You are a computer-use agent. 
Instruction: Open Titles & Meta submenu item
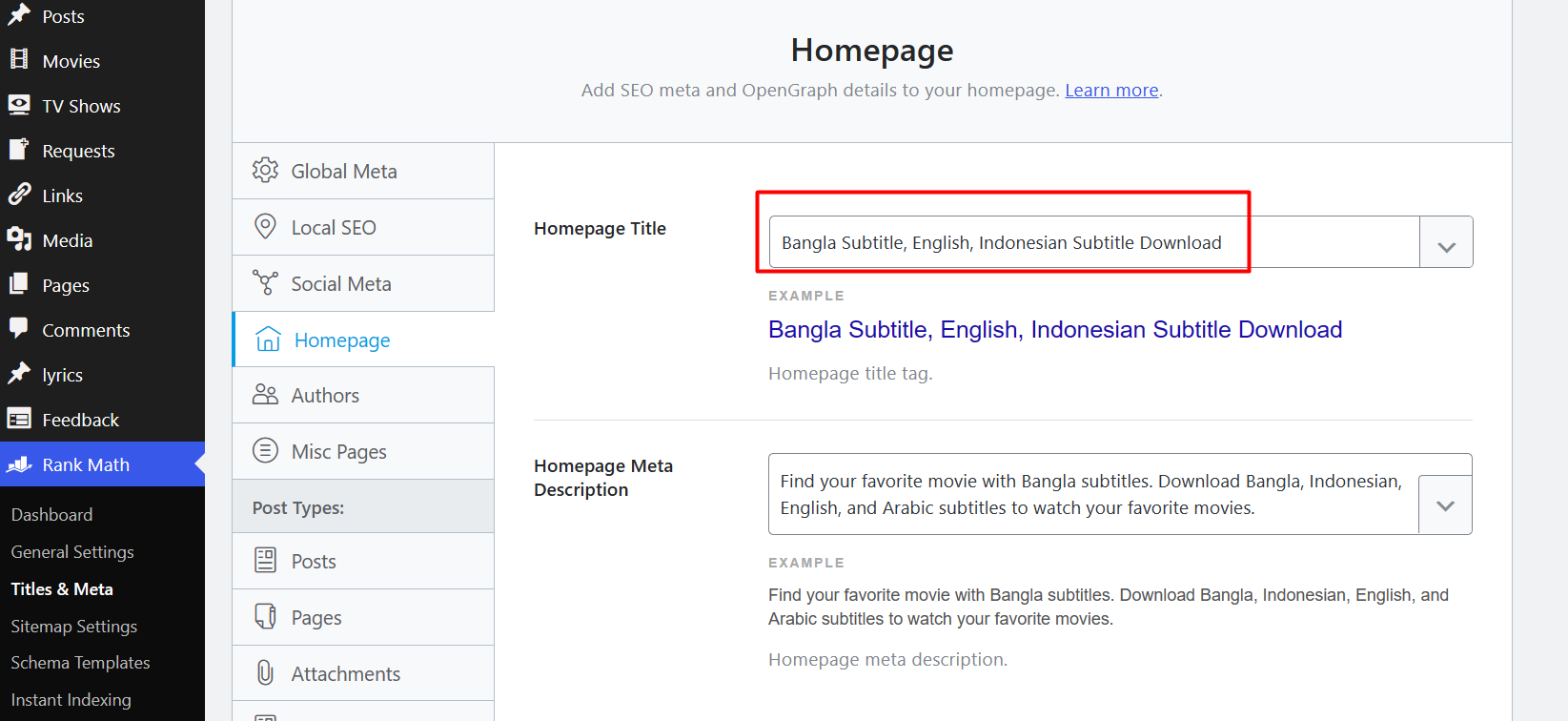62,588
